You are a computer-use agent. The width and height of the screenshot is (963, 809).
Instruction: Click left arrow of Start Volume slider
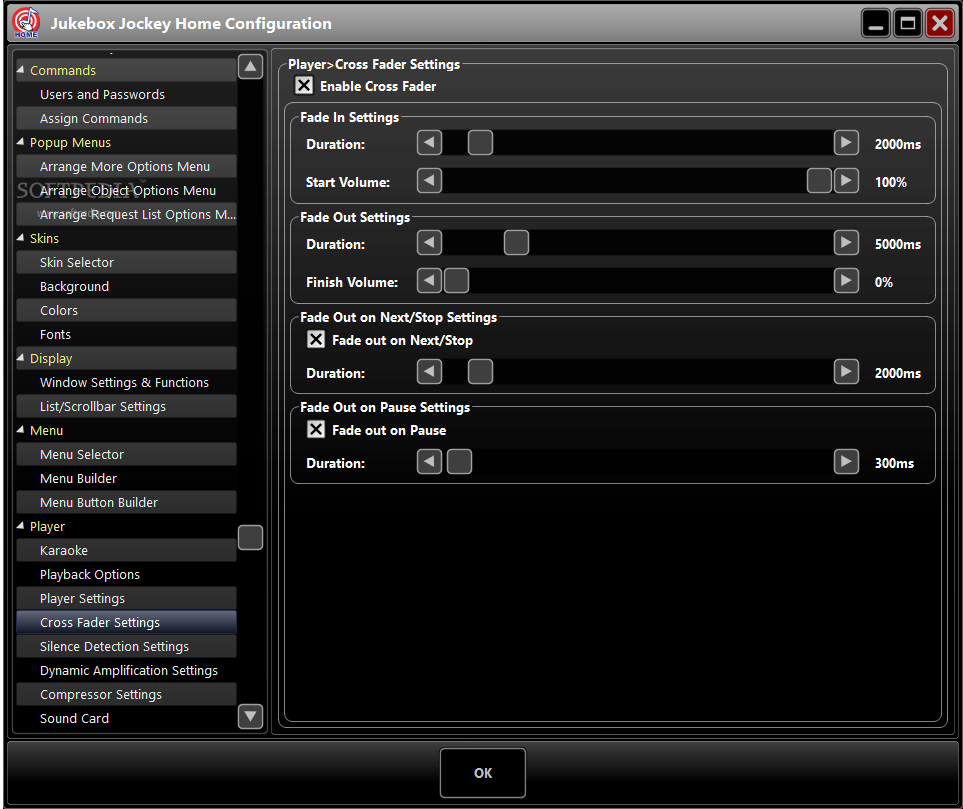(x=429, y=181)
